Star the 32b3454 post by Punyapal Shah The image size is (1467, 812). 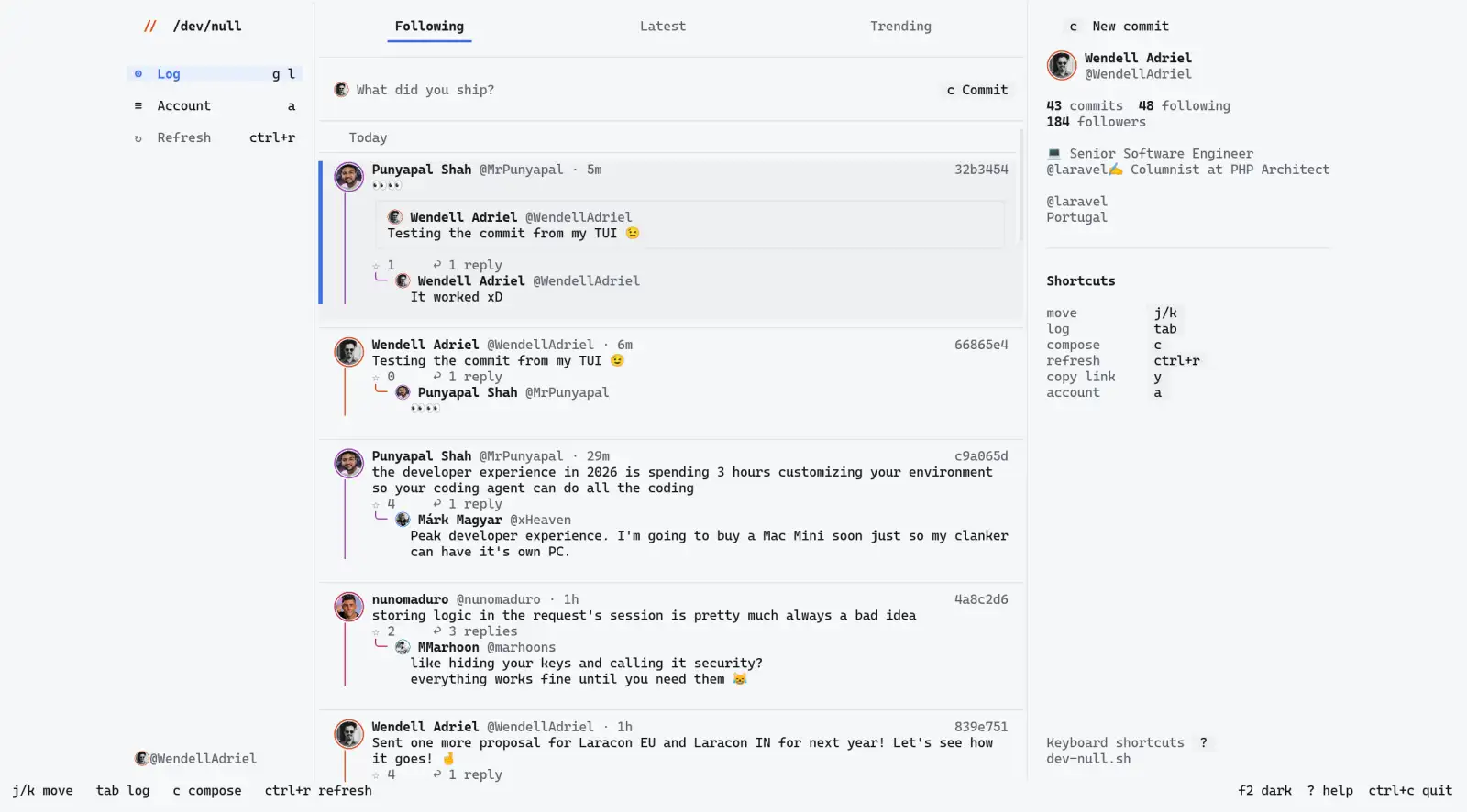click(x=376, y=266)
